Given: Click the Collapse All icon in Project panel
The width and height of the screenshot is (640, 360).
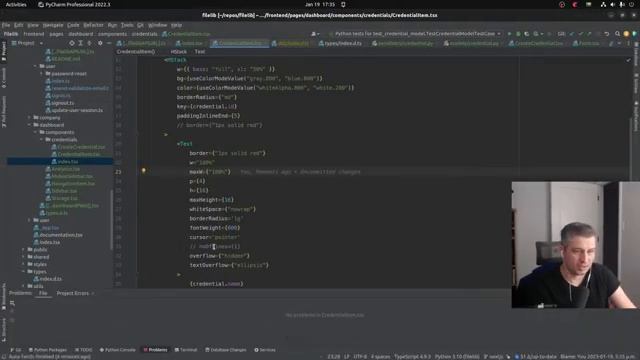Looking at the screenshot, I should (89, 43).
